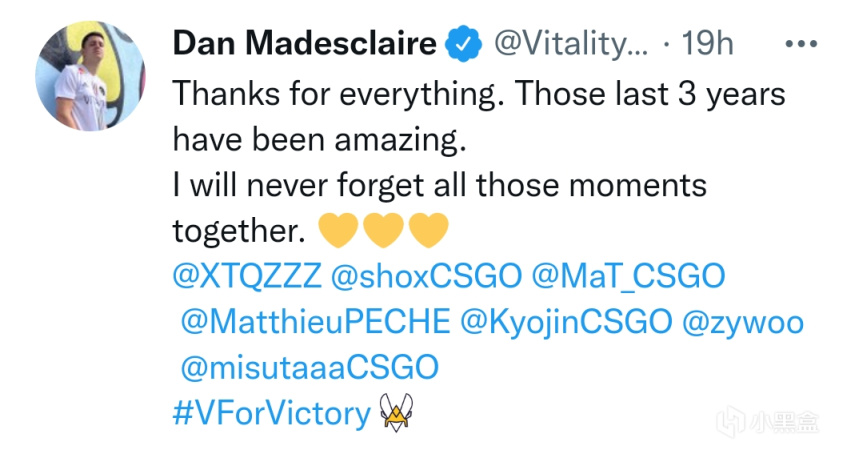Open the @XTQZZZ mention
843x450 pixels.
pyautogui.click(x=238, y=277)
